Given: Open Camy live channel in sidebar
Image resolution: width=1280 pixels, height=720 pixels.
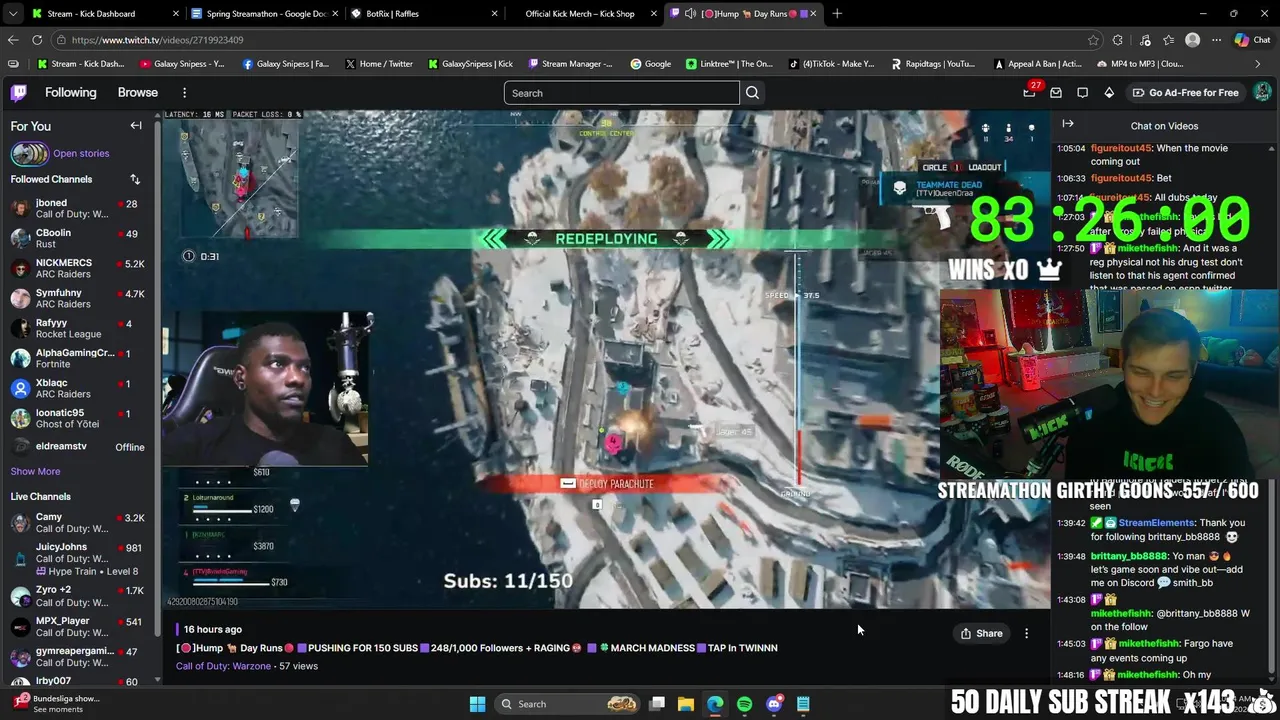Looking at the screenshot, I should 78,522.
